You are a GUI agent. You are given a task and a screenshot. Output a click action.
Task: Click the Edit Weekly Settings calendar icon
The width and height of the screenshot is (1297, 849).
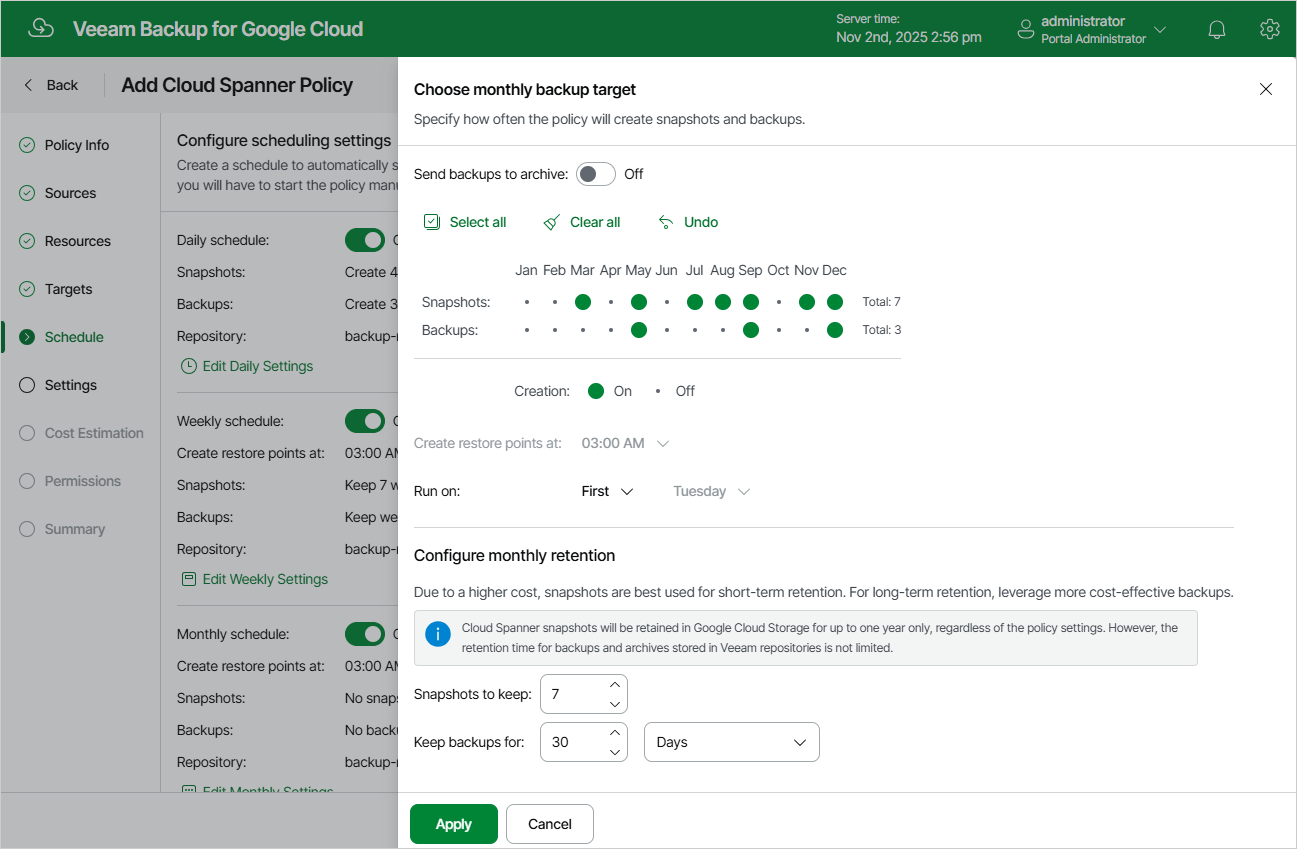(189, 579)
